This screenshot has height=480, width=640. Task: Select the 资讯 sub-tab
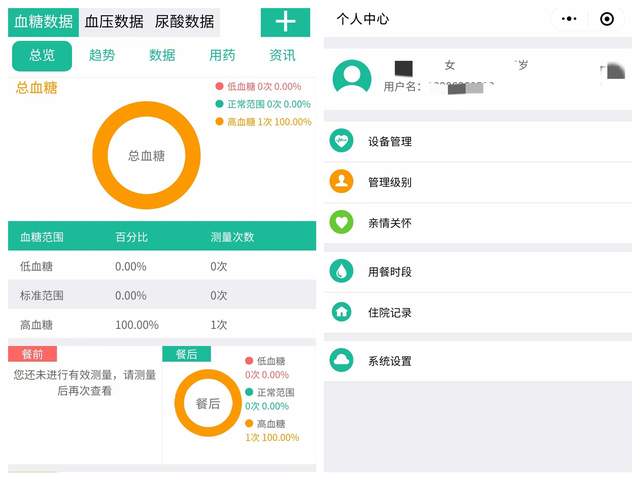[x=282, y=56]
